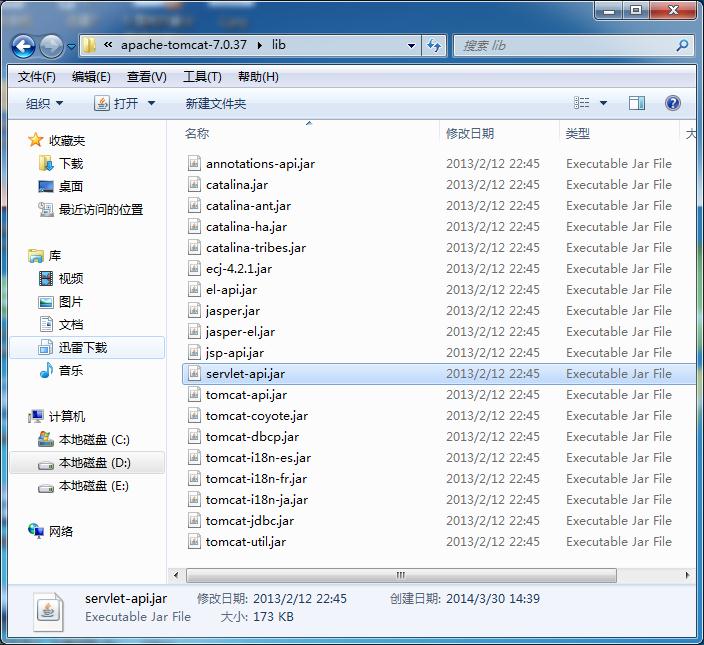Click the ecj-4.2.1.jar file icon
This screenshot has width=704, height=645.
point(194,268)
